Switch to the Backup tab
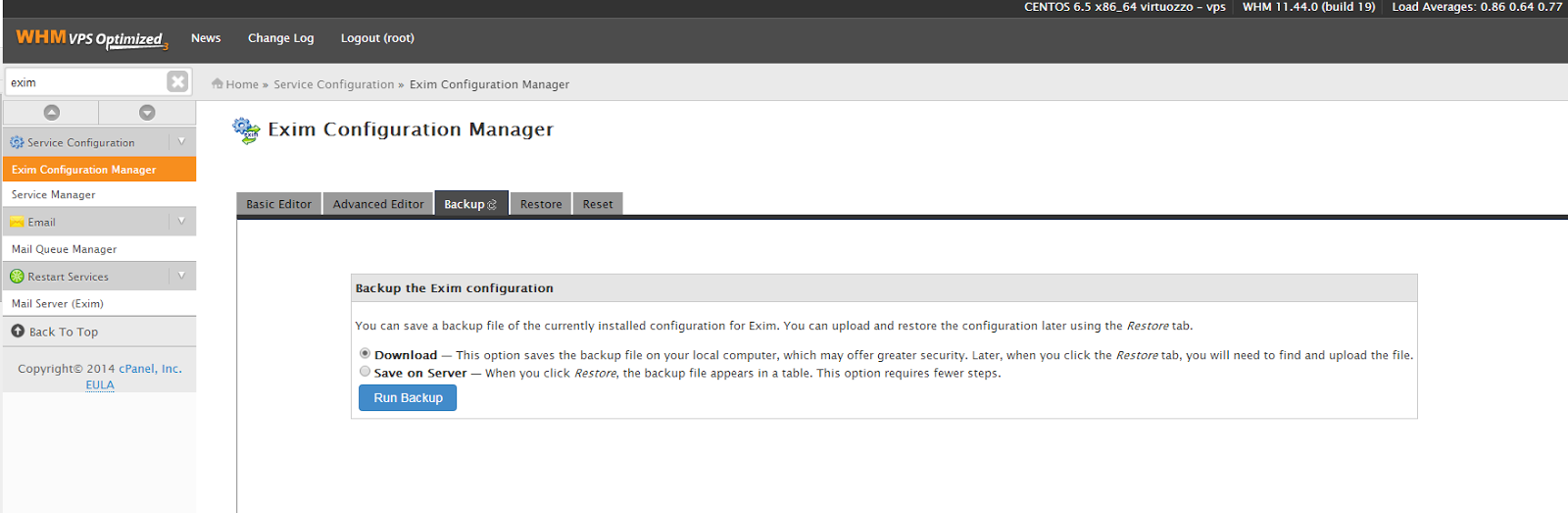The image size is (1568, 513). pos(471,203)
